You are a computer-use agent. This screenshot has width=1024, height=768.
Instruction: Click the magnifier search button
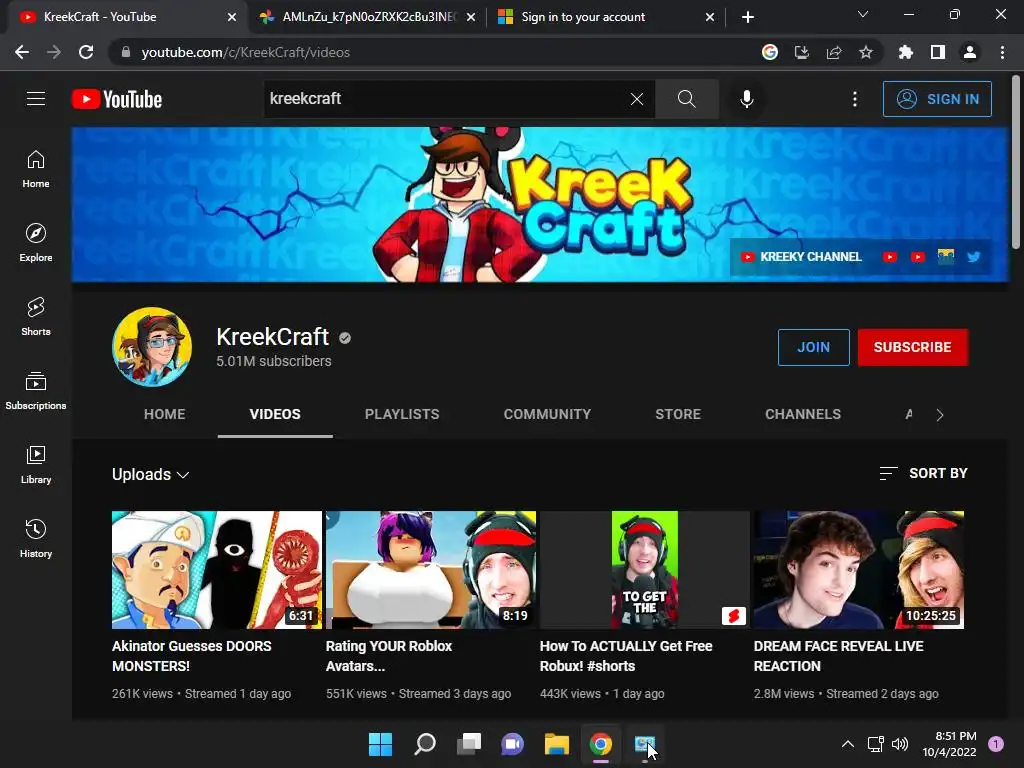pyautogui.click(x=686, y=99)
